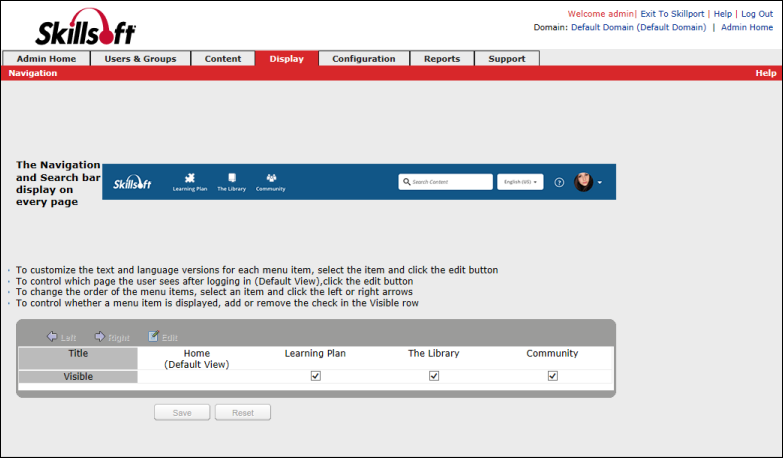Uncheck the Learning Plan Visible checkbox
Viewport: 783px width, 458px height.
pos(316,376)
